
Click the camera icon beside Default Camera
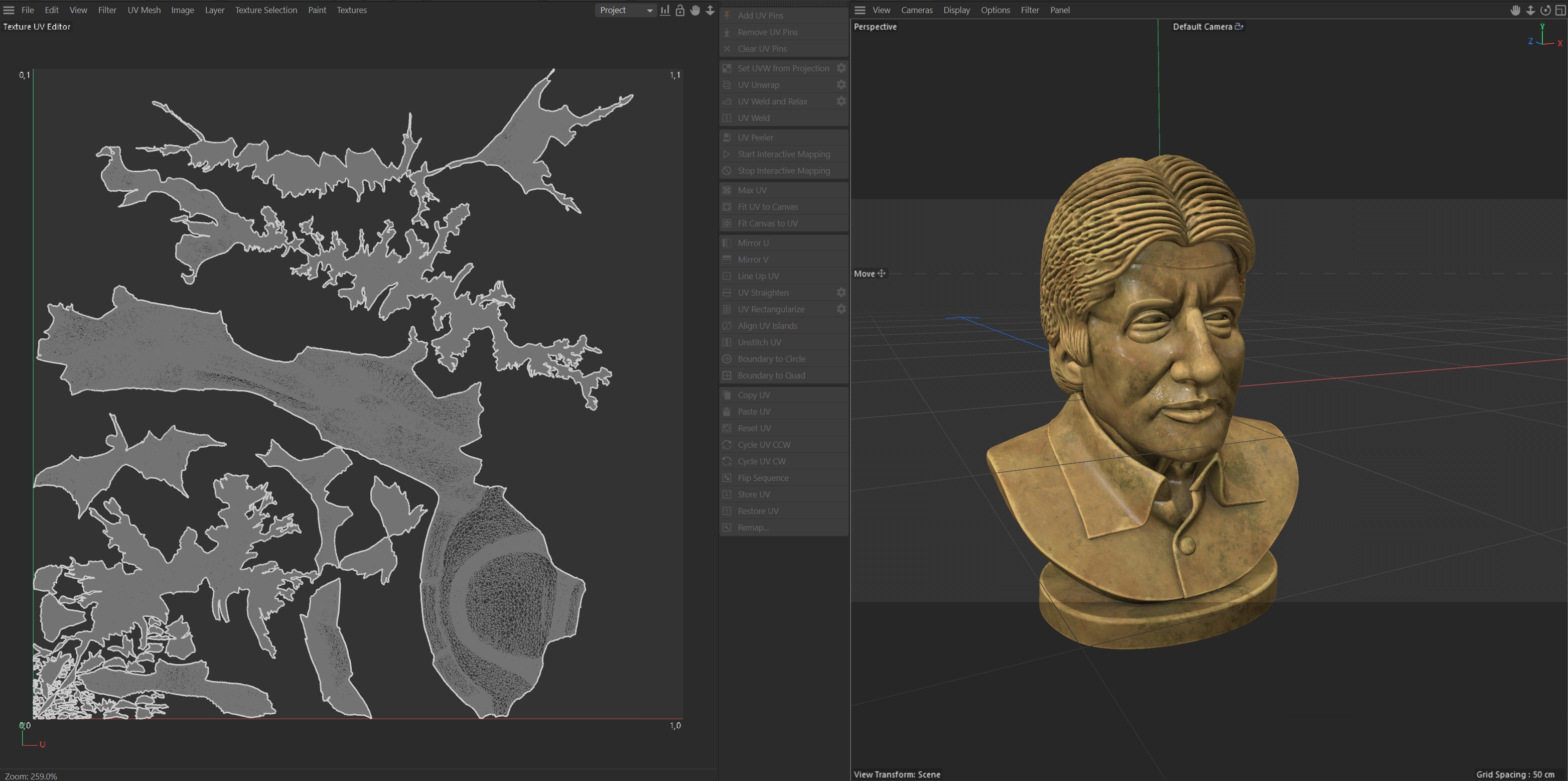1239,26
